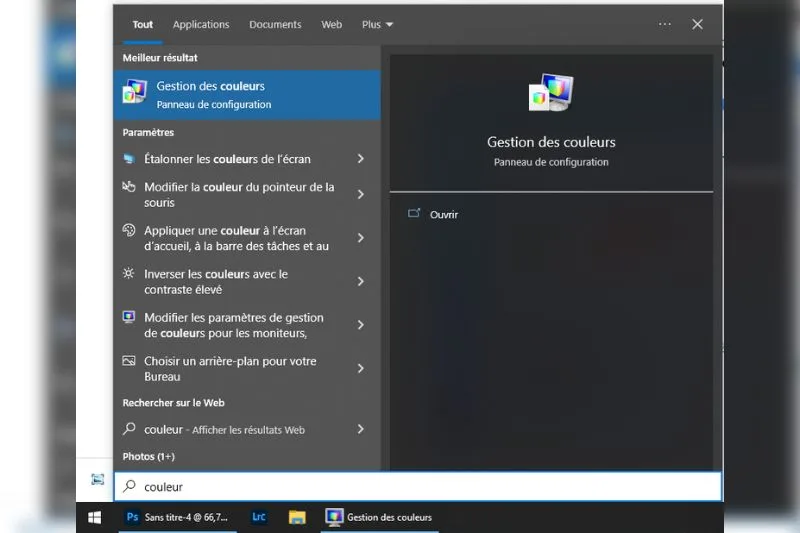Click the Ouvrir open-window icon
Image resolution: width=800 pixels, height=533 pixels.
pyautogui.click(x=414, y=213)
